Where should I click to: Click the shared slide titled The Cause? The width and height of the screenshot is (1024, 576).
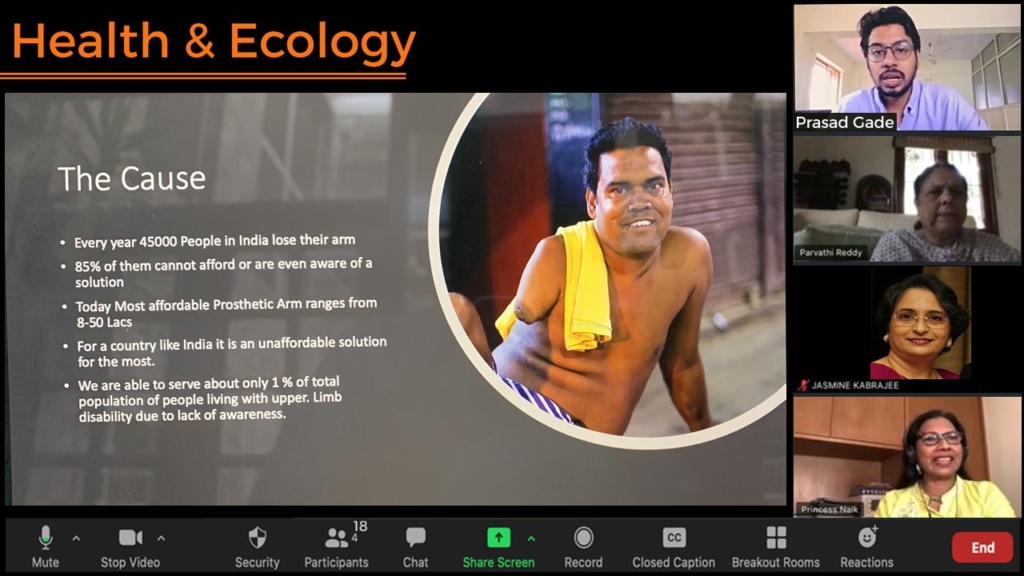pyautogui.click(x=395, y=298)
